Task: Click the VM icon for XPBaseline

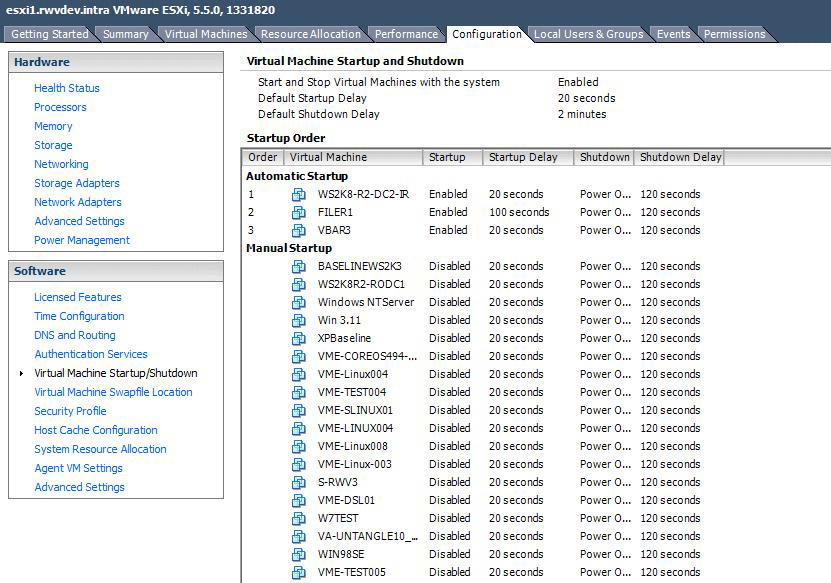Action: 299,339
